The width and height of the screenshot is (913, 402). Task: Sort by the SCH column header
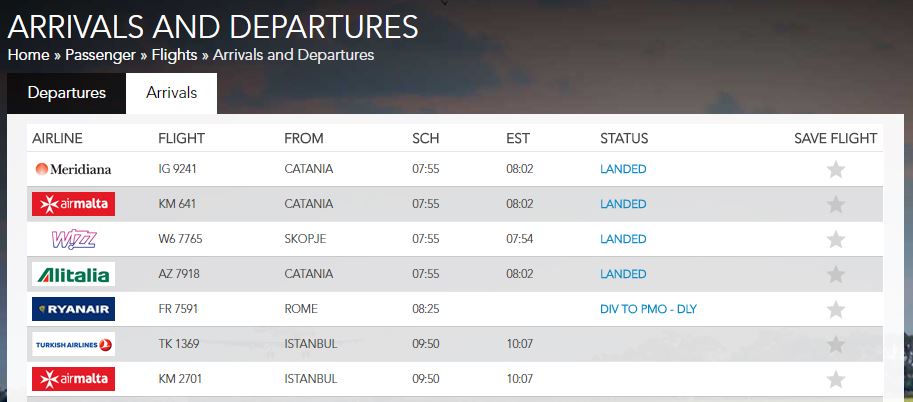426,139
